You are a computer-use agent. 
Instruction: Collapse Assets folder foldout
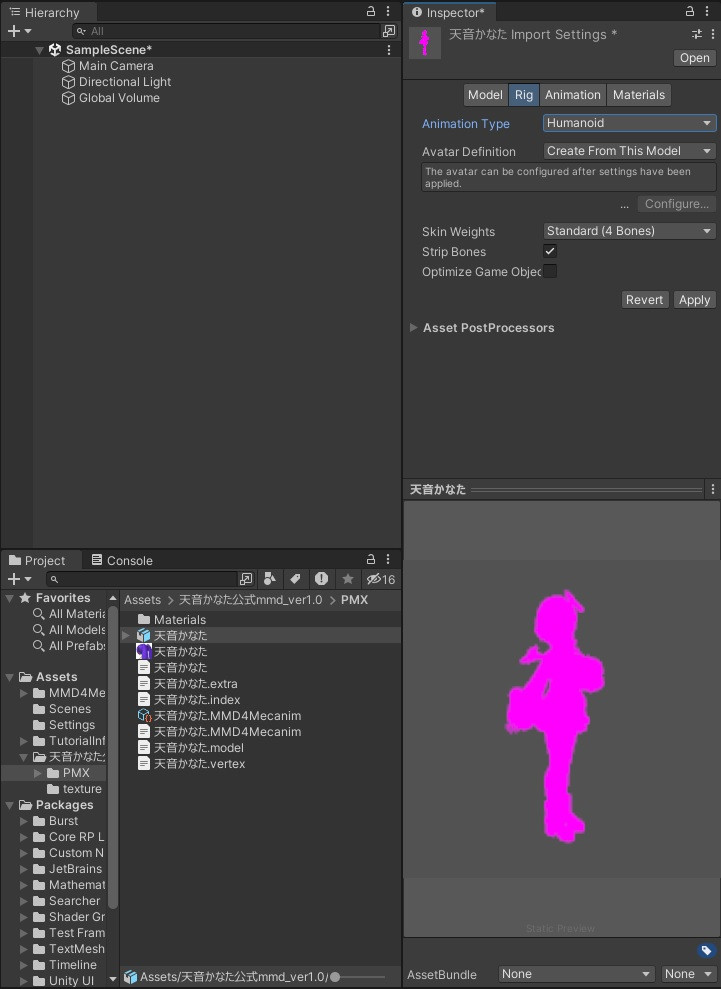pos(9,677)
